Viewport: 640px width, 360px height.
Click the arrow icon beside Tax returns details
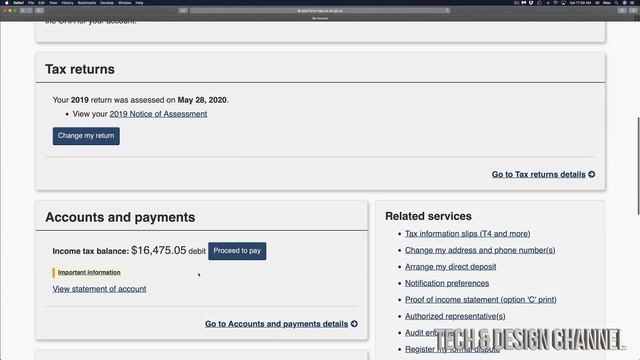click(591, 174)
